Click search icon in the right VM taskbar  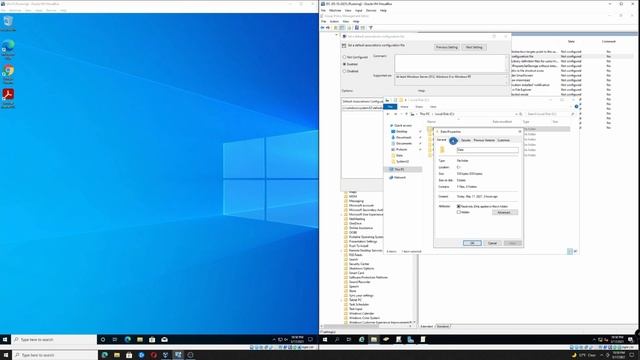[337, 340]
